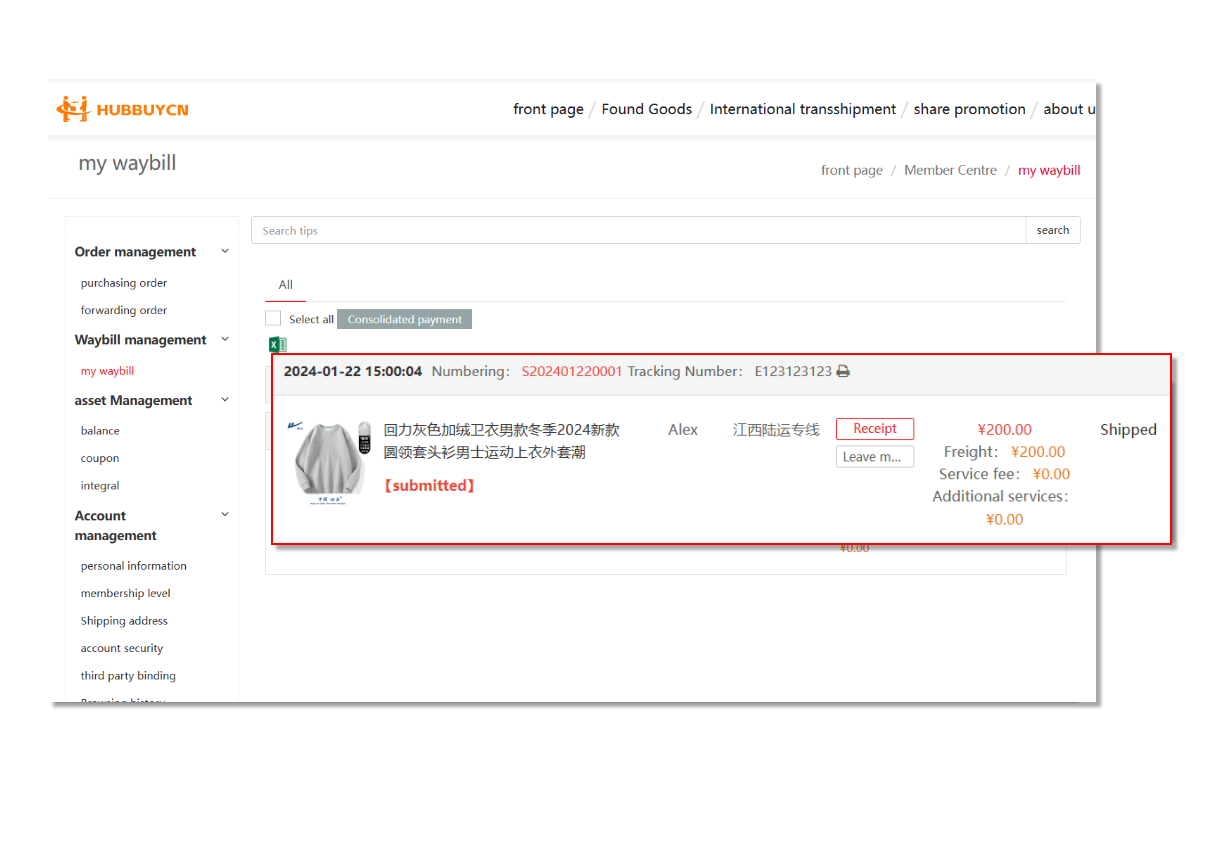Go to Member Centre breadcrumb link
Viewport: 1209px width, 843px height.
tap(950, 170)
